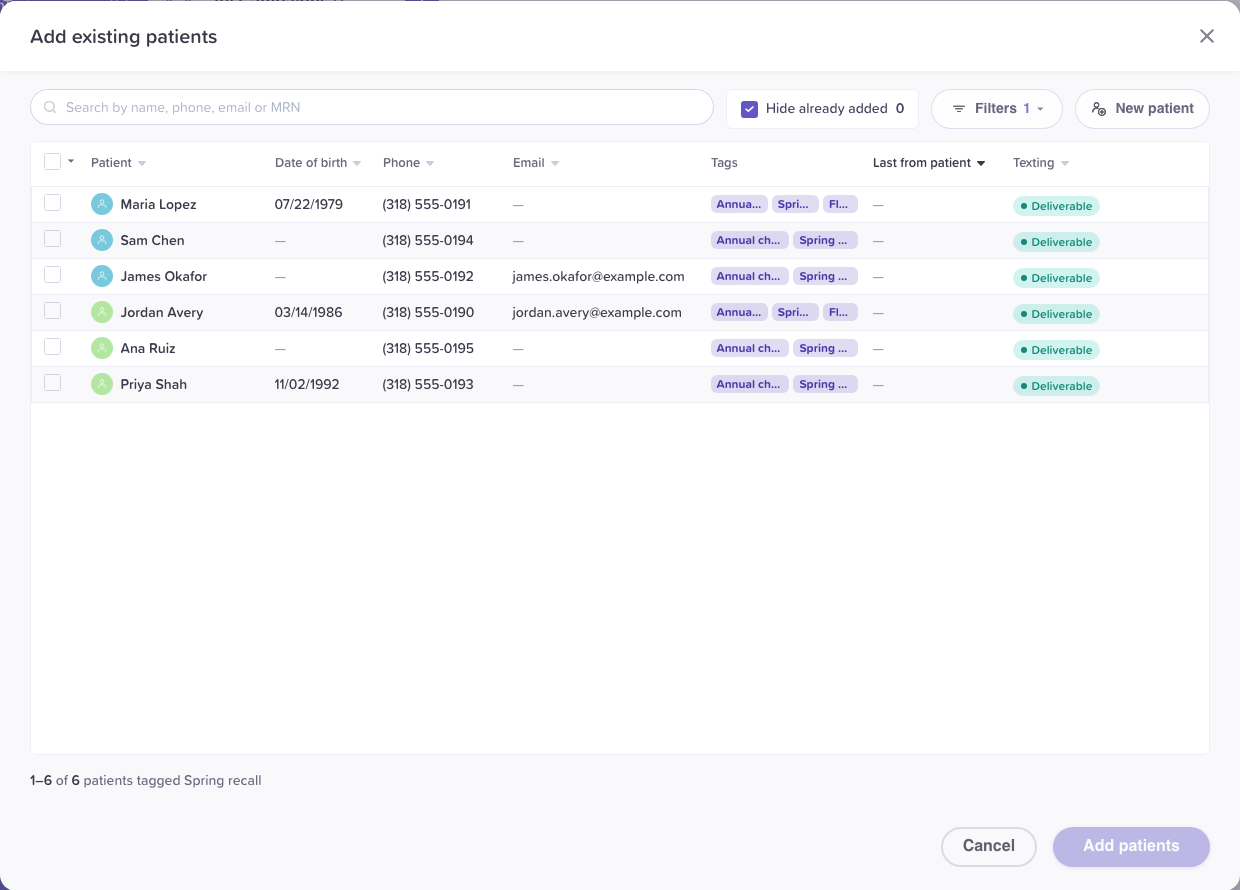
Task: Click Priya Shah's Deliverable status badge
Action: 1056,386
